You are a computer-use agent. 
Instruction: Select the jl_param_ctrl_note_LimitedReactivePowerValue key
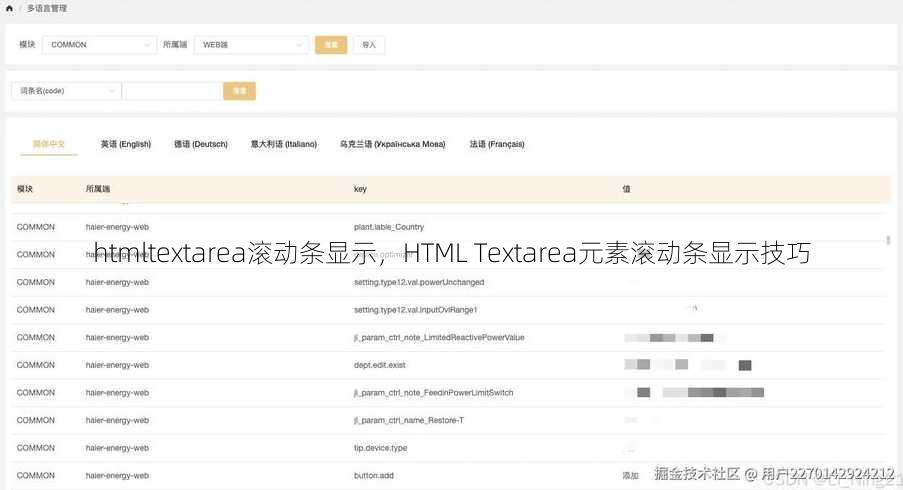point(439,337)
